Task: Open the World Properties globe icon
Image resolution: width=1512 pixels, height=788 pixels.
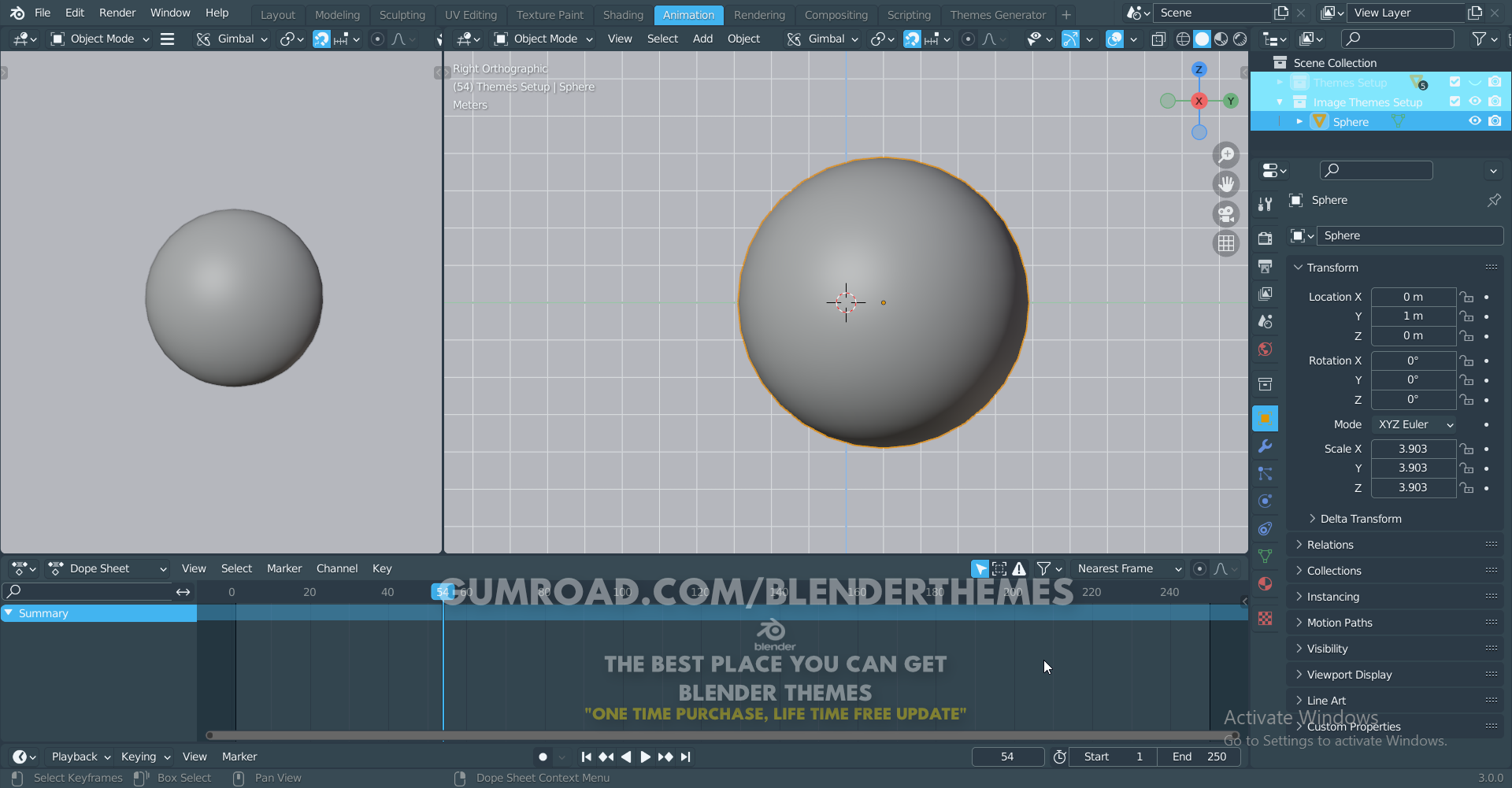Action: 1266,349
